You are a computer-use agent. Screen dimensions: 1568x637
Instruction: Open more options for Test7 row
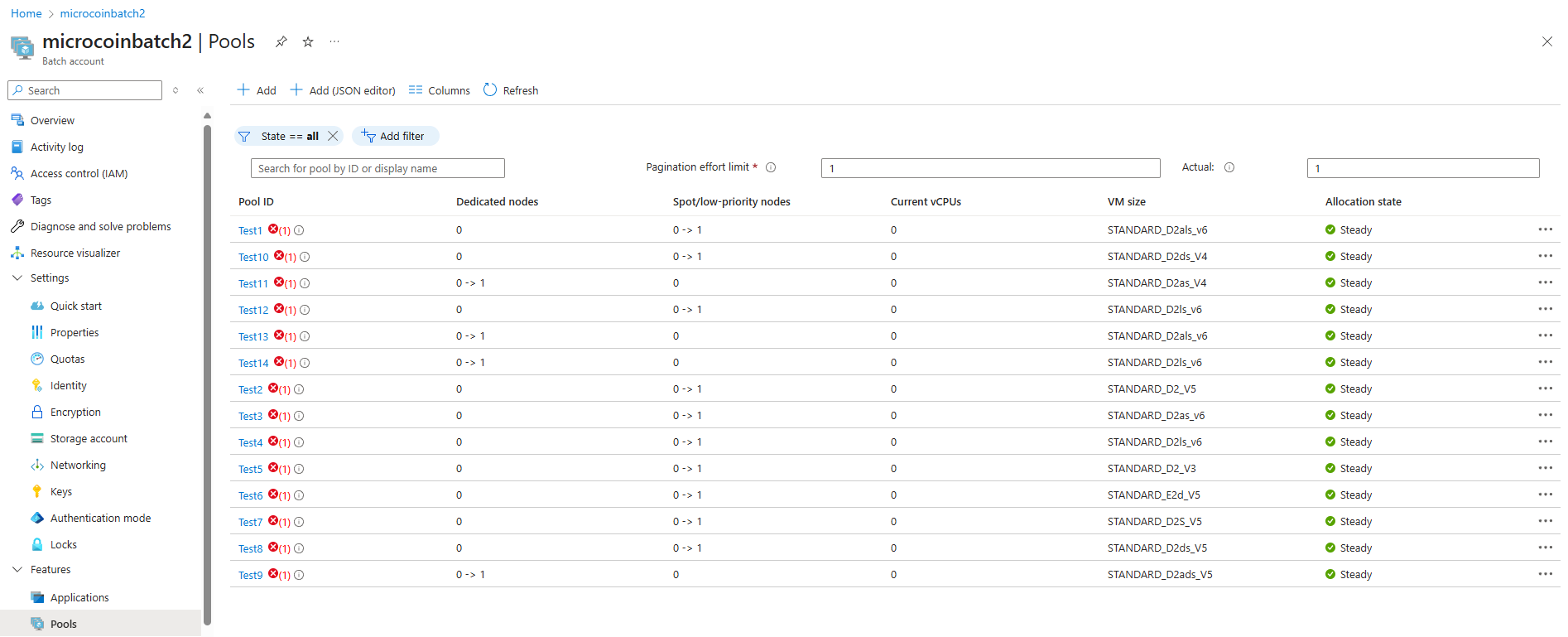click(x=1545, y=521)
